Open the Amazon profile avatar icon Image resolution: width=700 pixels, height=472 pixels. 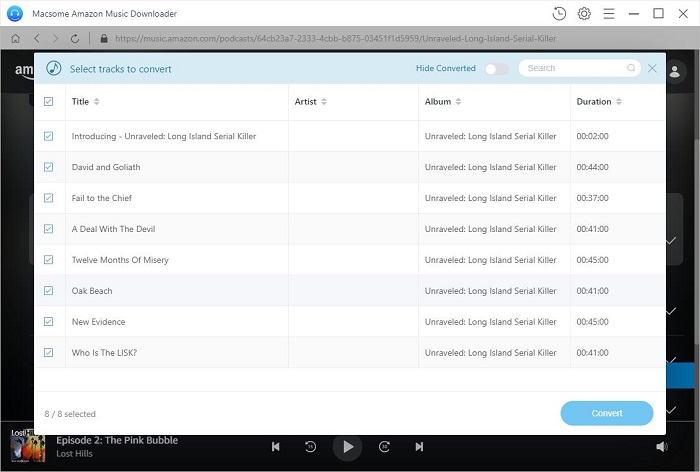[x=675, y=71]
